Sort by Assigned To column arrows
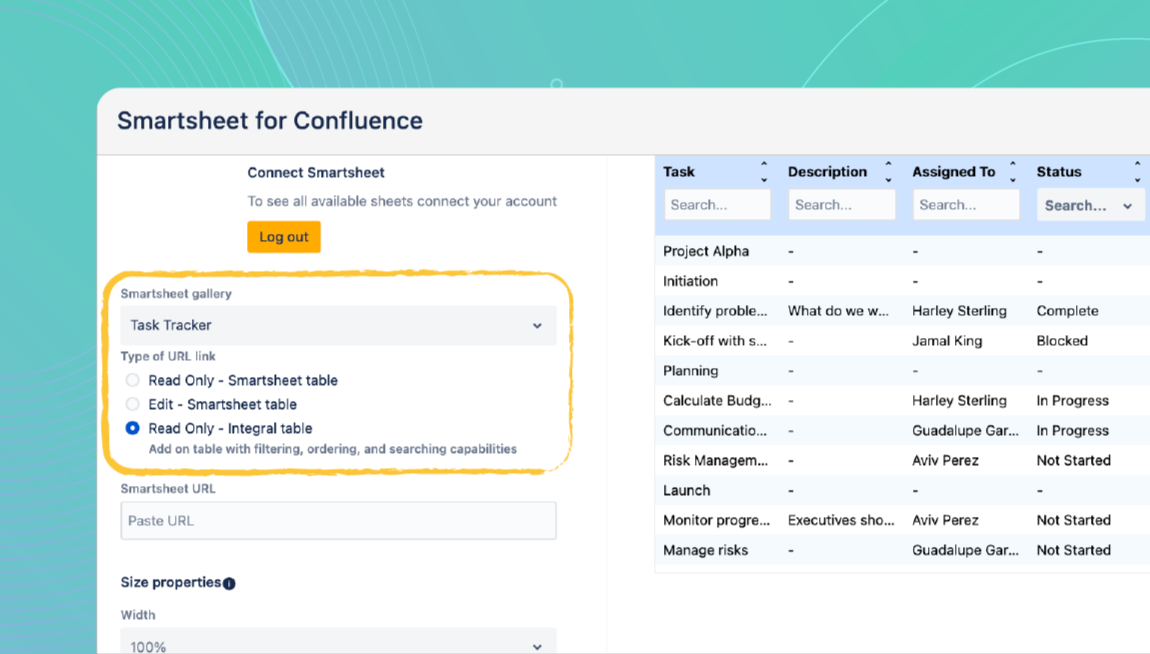The width and height of the screenshot is (1150, 654). coord(1012,172)
